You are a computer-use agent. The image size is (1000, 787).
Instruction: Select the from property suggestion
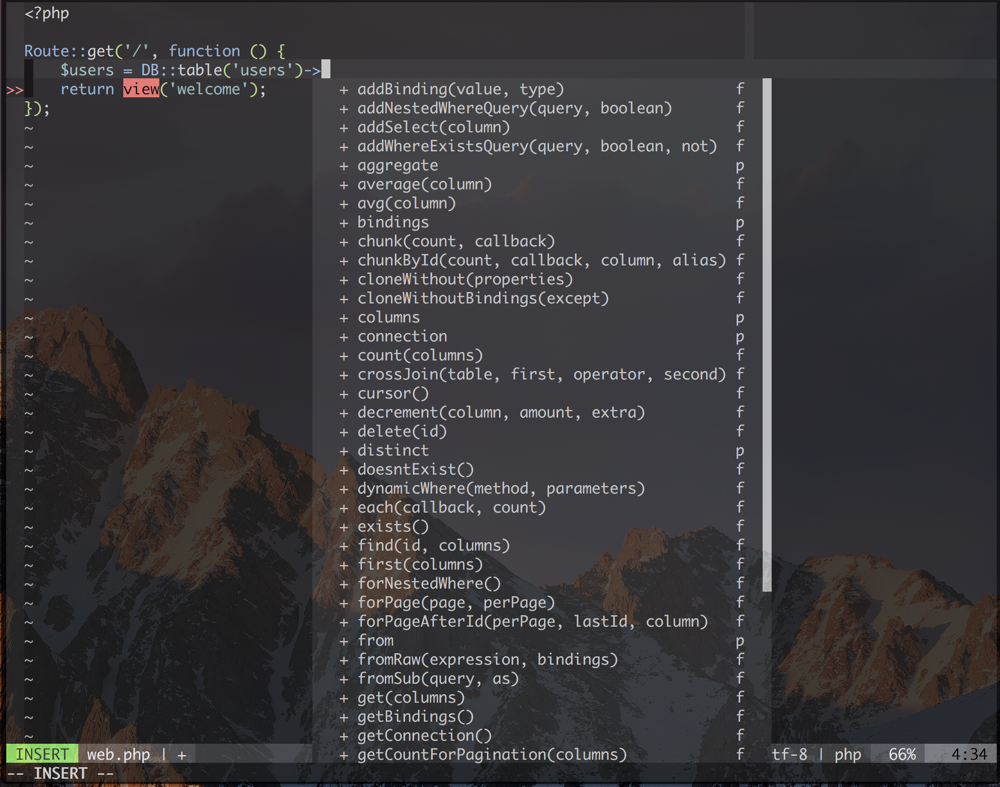(x=542, y=640)
